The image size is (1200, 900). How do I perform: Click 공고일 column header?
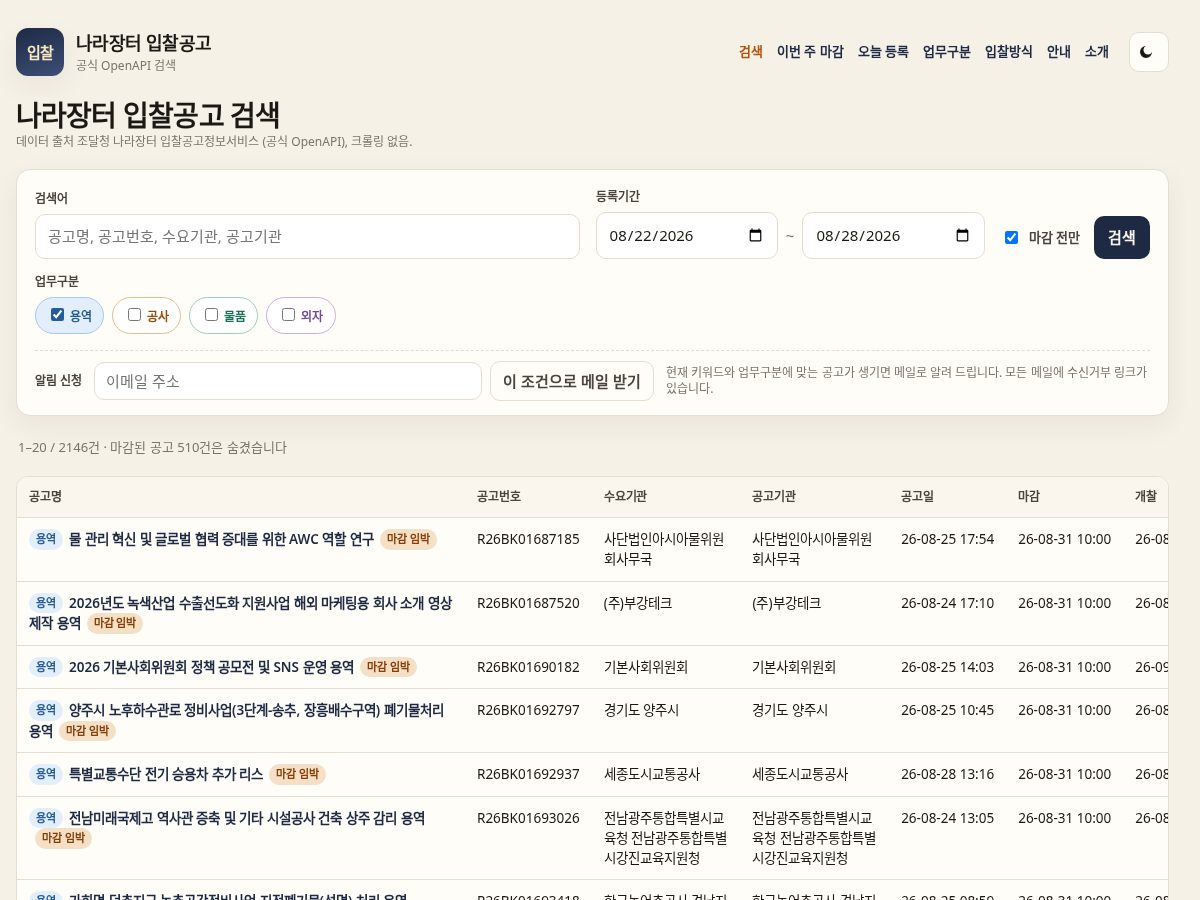coord(917,496)
